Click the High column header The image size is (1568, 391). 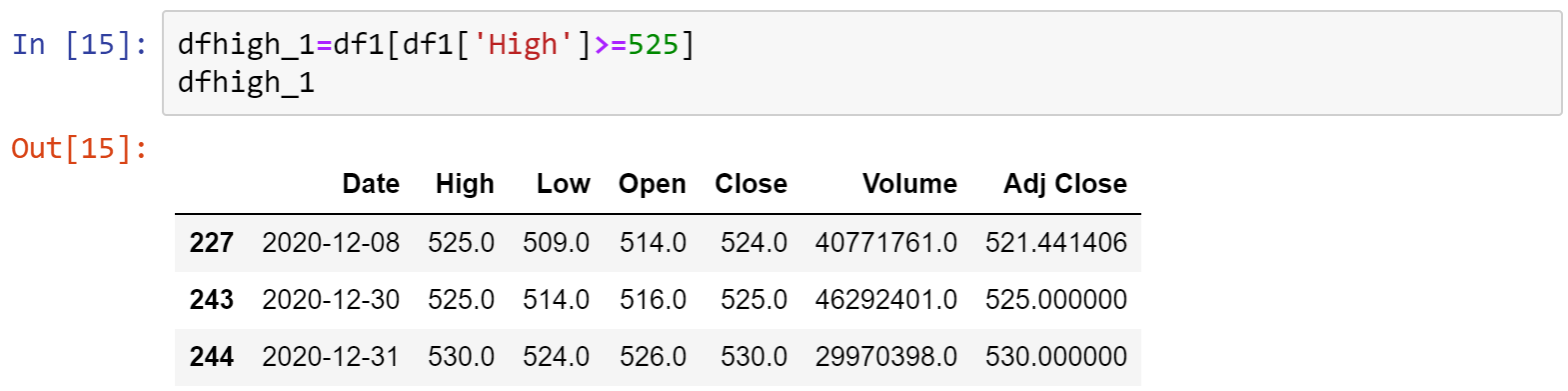[465, 184]
